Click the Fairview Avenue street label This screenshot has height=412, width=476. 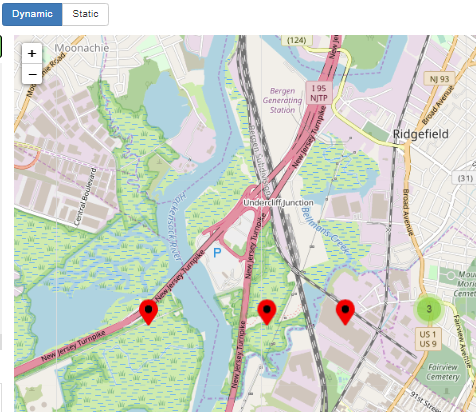[463, 340]
